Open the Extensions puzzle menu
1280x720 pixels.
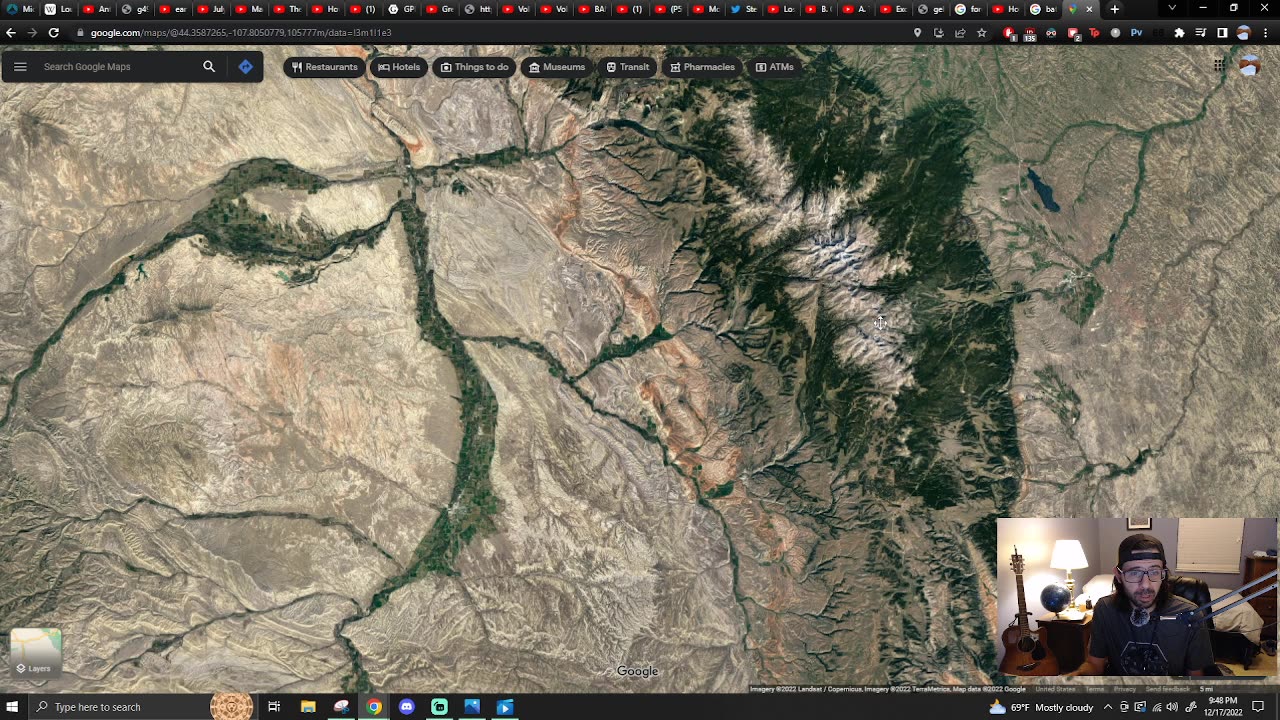click(1179, 33)
